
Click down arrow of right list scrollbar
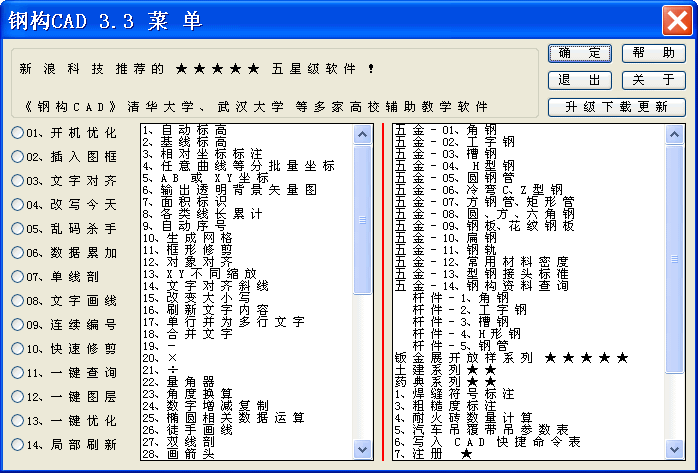[x=674, y=449]
